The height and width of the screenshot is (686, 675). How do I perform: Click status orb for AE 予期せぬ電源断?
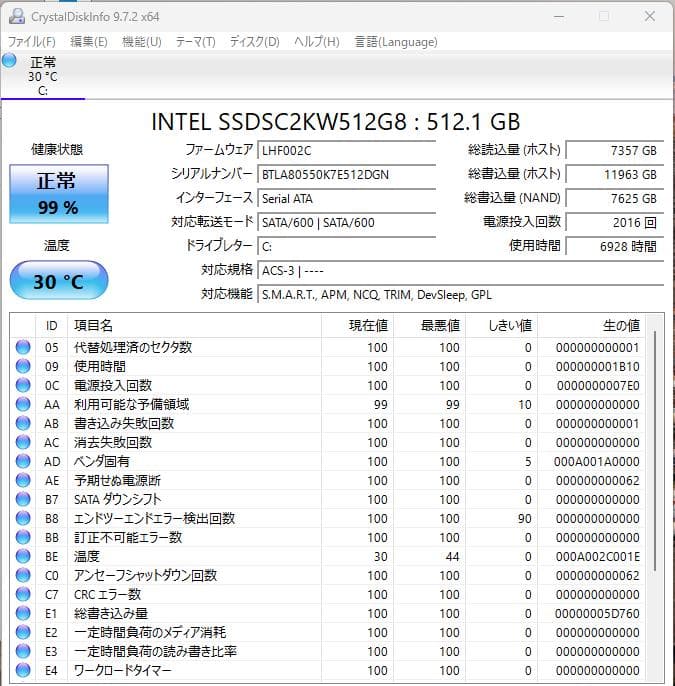(23, 480)
